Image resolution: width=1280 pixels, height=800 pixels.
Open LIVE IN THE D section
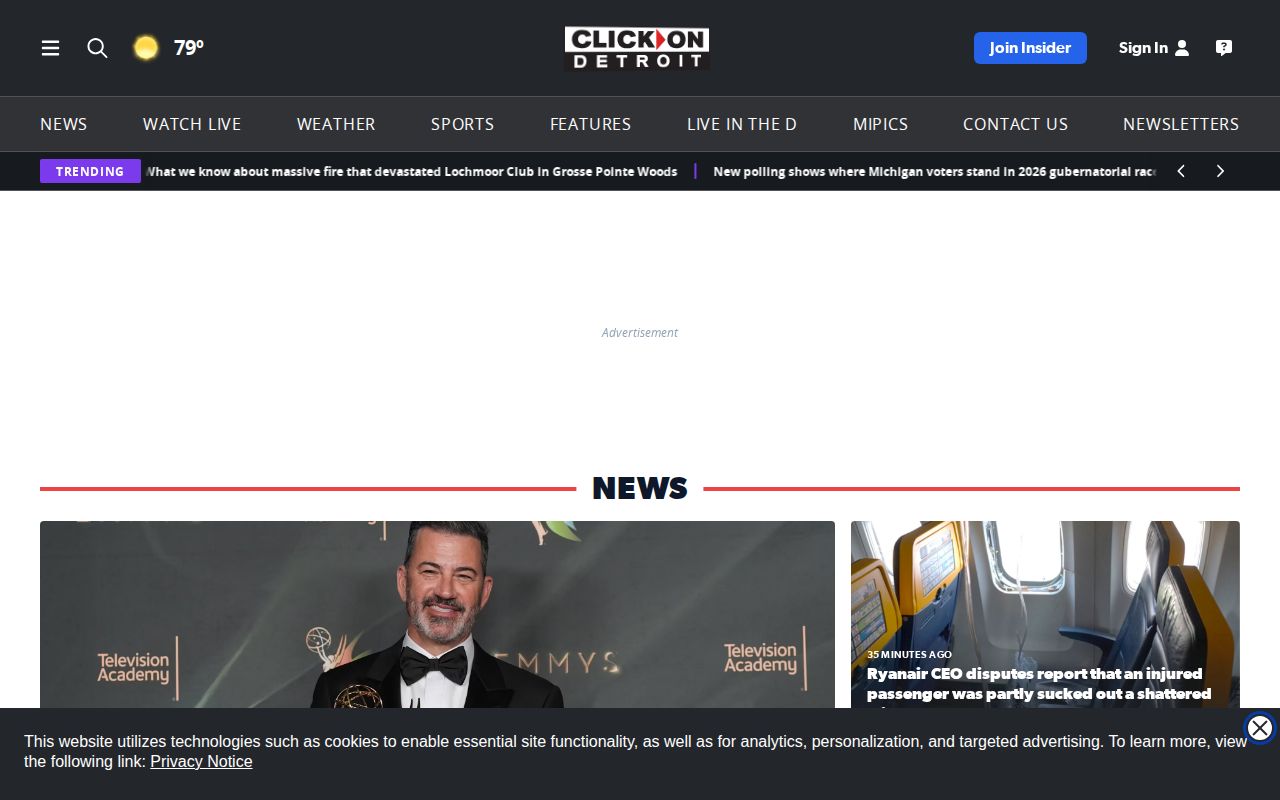pyautogui.click(x=742, y=124)
